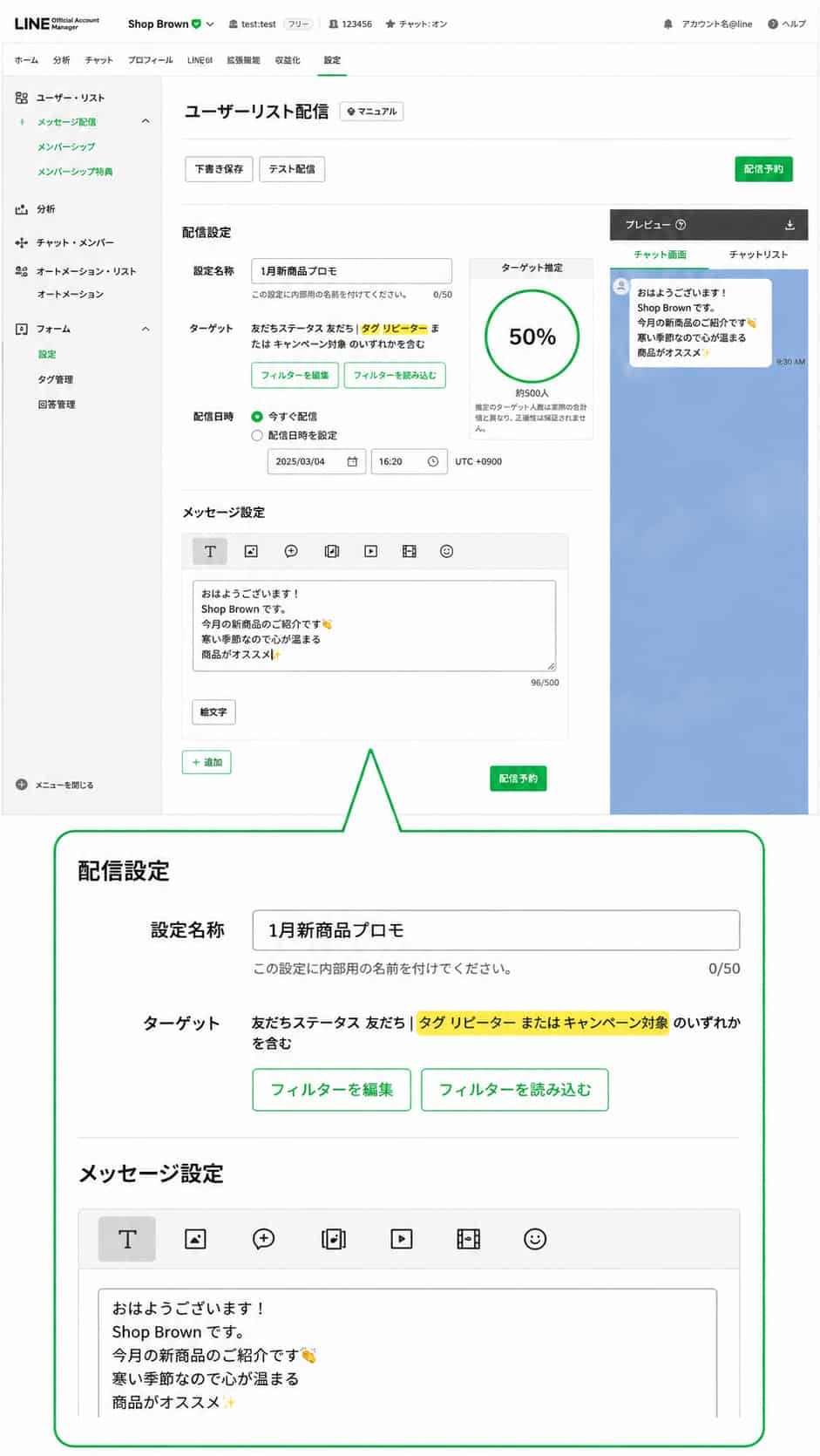820x1456 pixels.
Task: Click the オートメーション・リスト sidebar icon
Action: [22, 271]
